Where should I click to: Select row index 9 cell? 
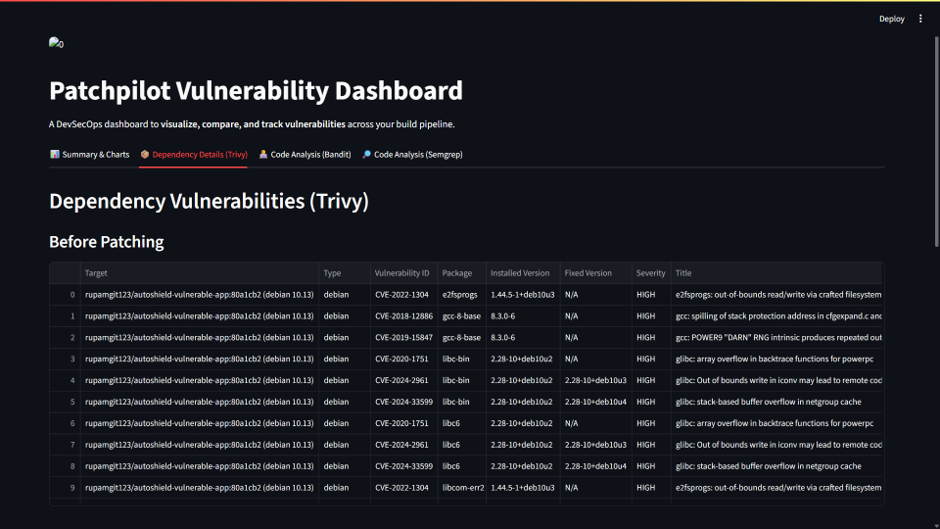pyautogui.click(x=65, y=488)
